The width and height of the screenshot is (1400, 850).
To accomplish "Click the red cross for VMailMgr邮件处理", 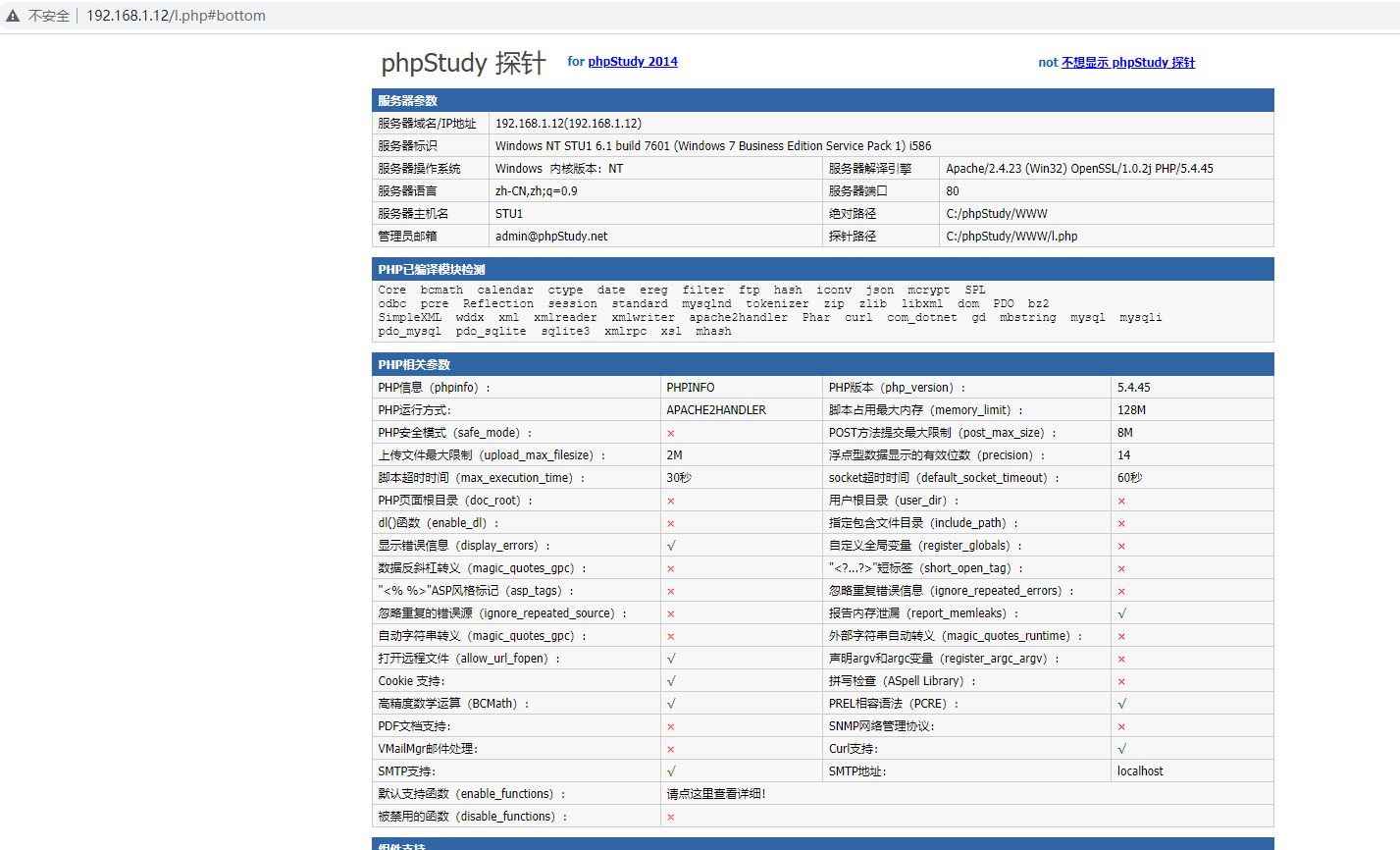I will point(671,750).
